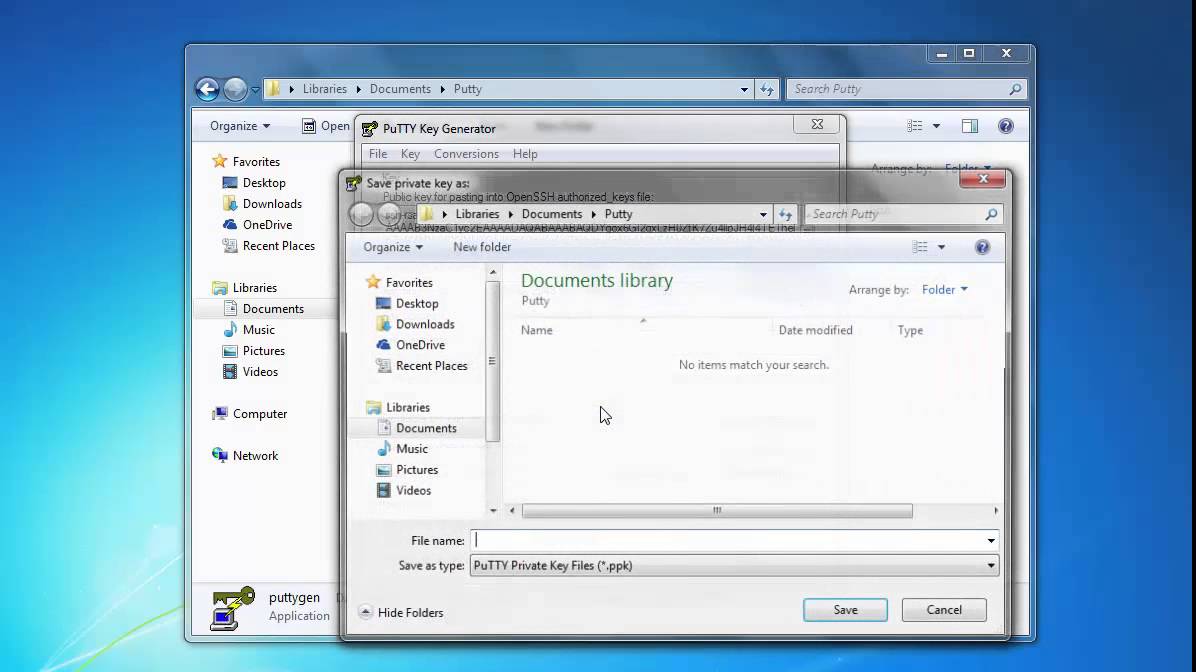This screenshot has height=672, width=1196.
Task: Click the Save button
Action: tap(845, 610)
